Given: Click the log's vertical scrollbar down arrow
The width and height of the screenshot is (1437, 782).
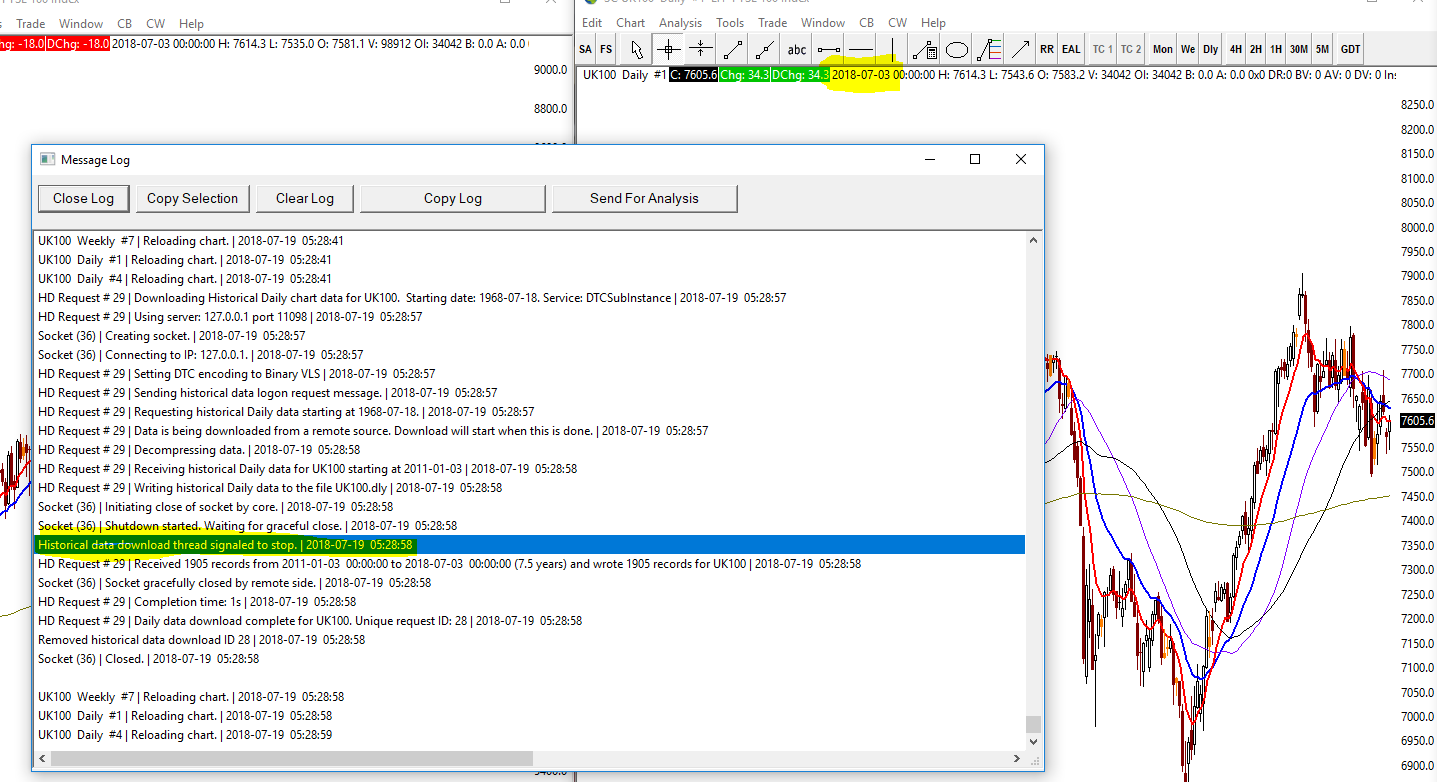Looking at the screenshot, I should coord(1033,742).
